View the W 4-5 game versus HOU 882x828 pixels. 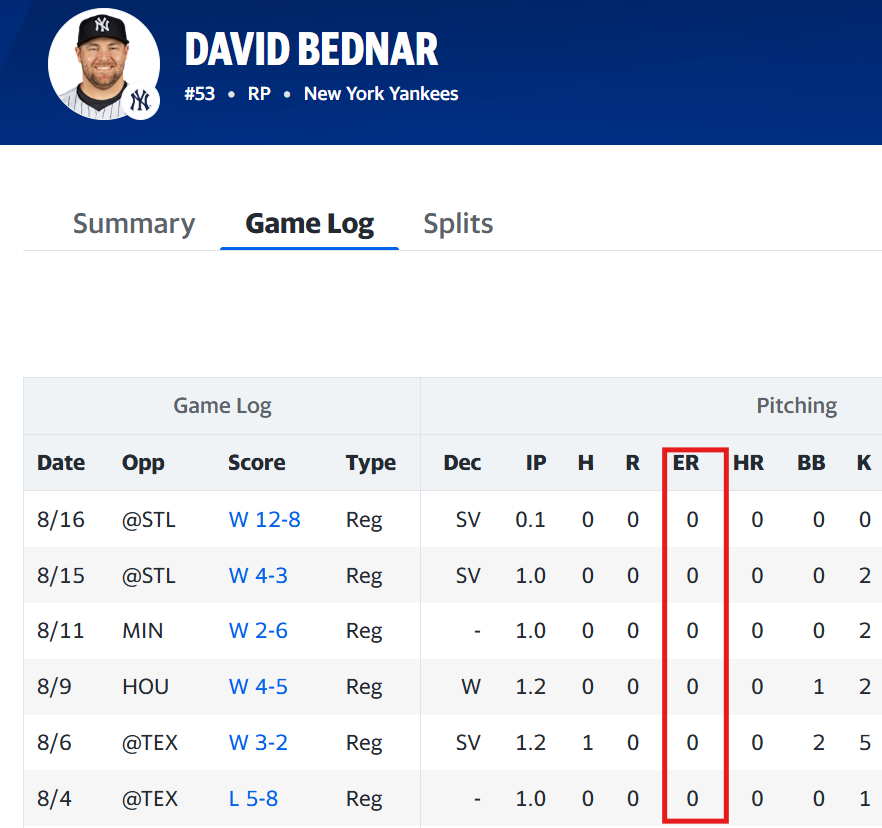pos(258,687)
